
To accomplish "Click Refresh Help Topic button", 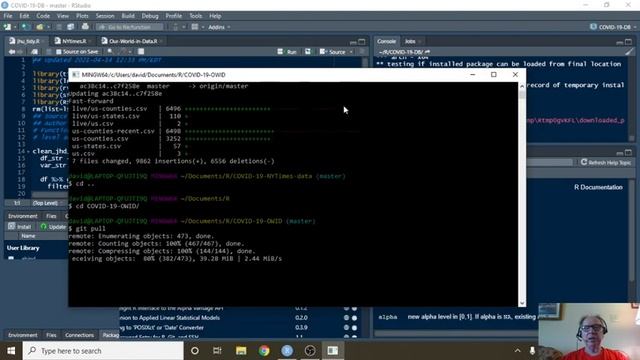I will coord(606,162).
